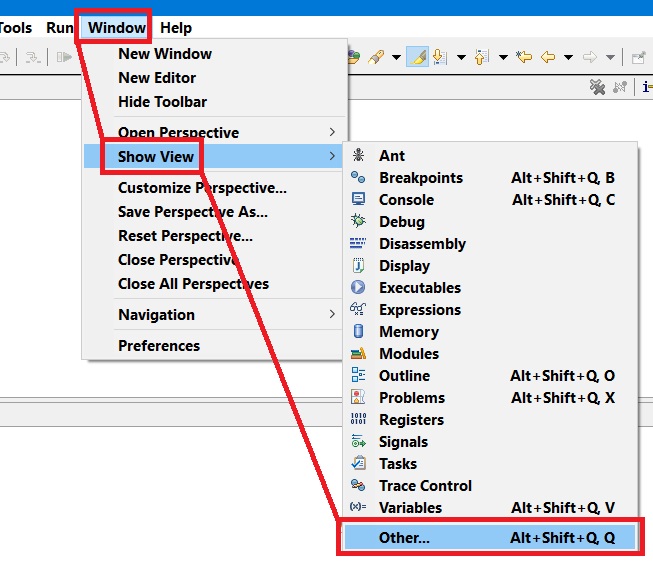This screenshot has width=653, height=563.
Task: Open dropdown arrow beside Next Annotation icon
Action: [461, 57]
